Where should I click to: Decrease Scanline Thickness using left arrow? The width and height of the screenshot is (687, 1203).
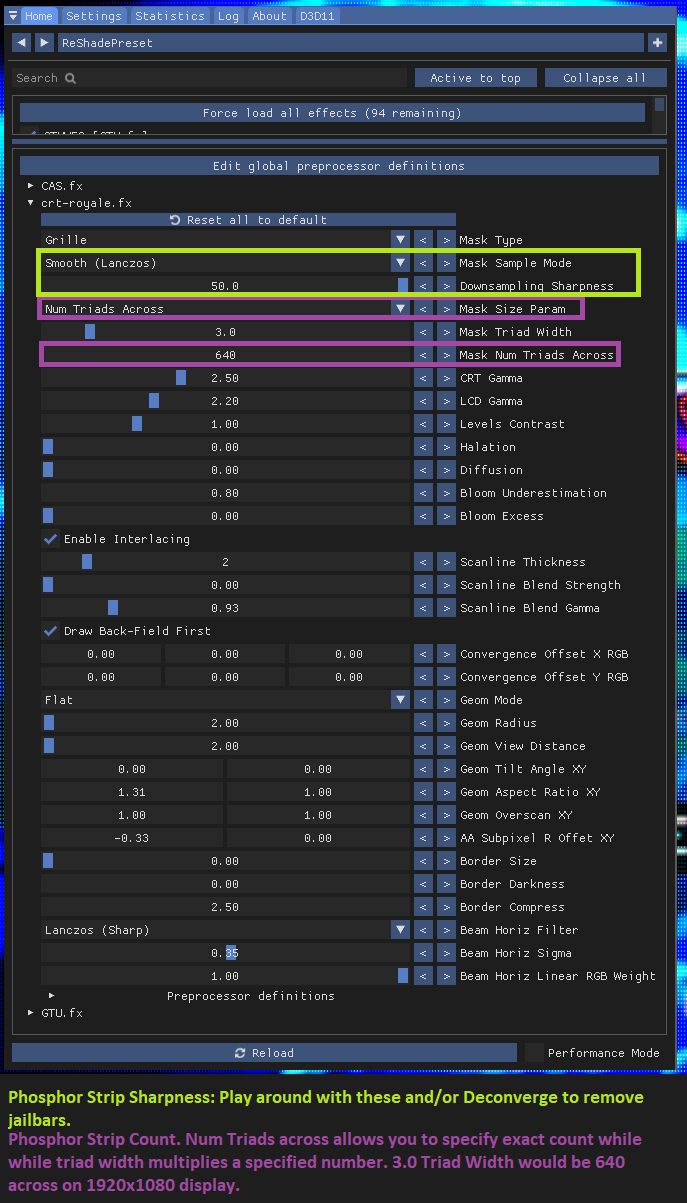tap(423, 562)
